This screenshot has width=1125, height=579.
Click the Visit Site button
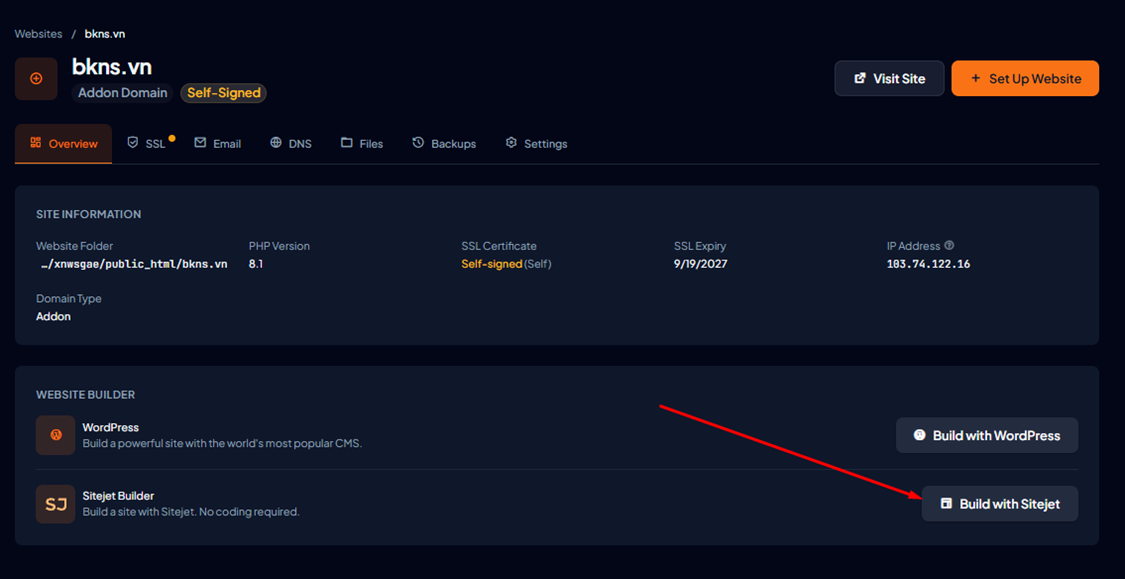(889, 78)
